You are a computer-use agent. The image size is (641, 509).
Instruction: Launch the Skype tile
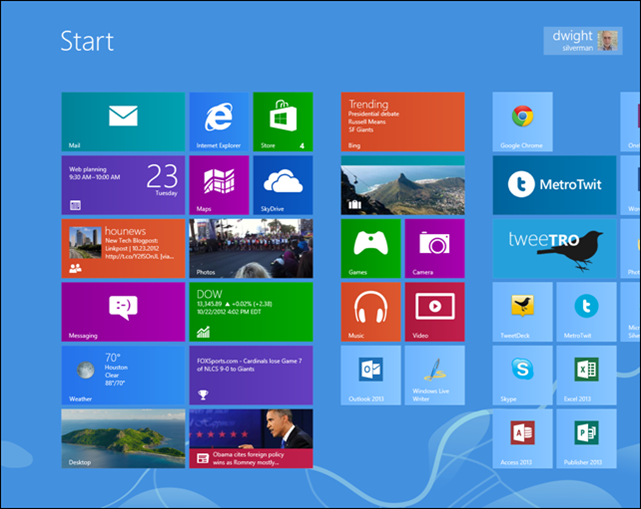pos(522,375)
